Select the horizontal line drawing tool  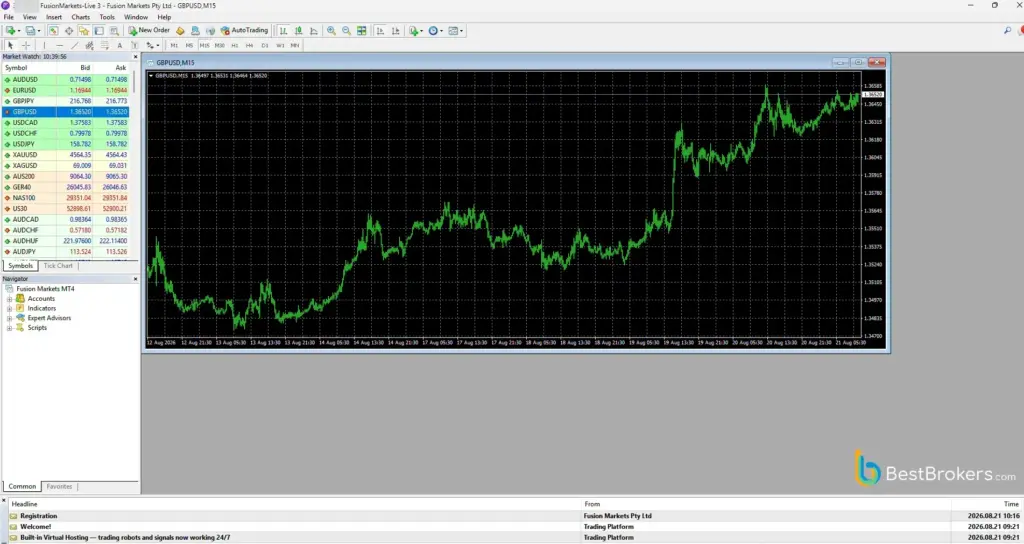pos(59,45)
